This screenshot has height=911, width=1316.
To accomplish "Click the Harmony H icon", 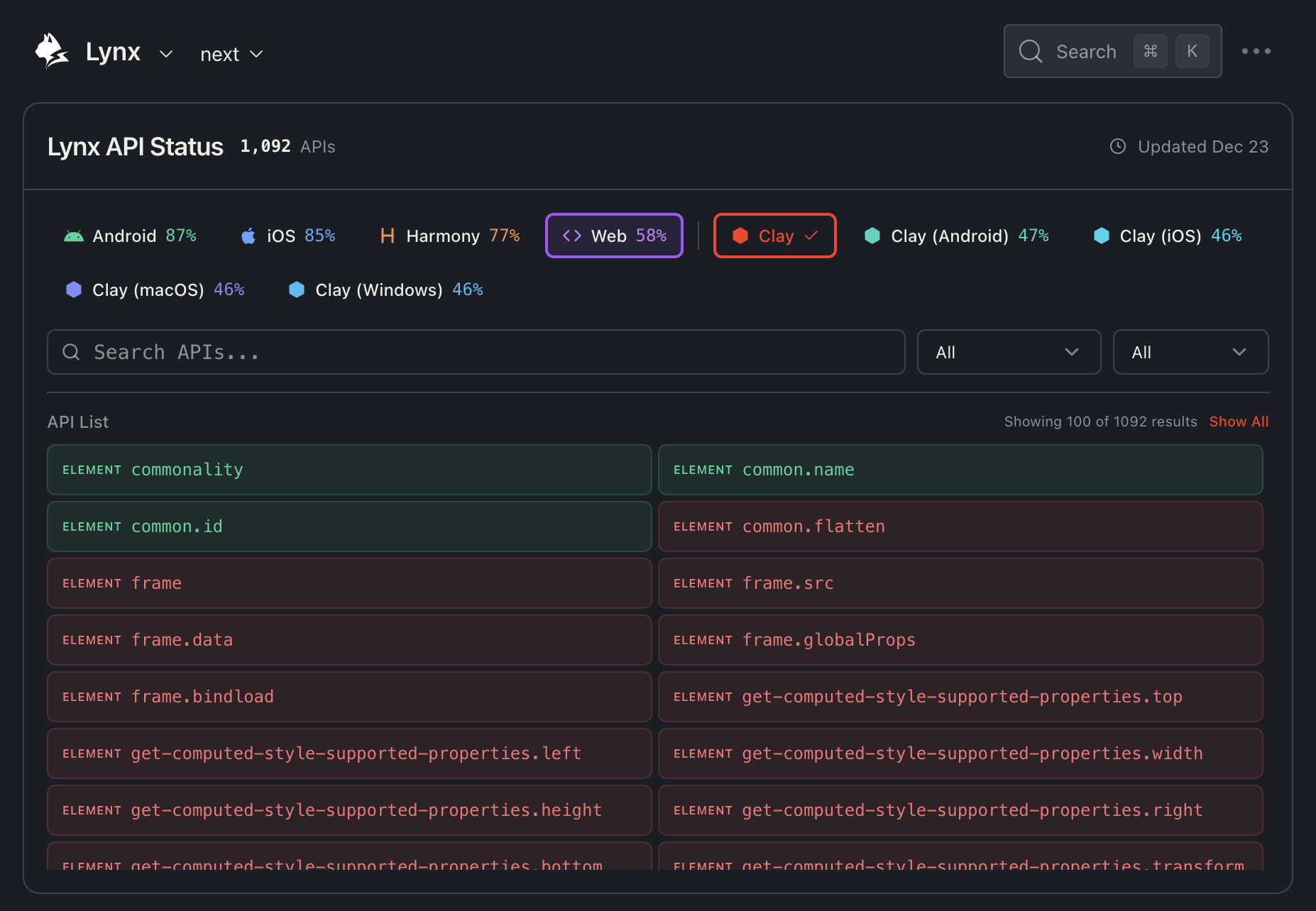I will pyautogui.click(x=387, y=236).
